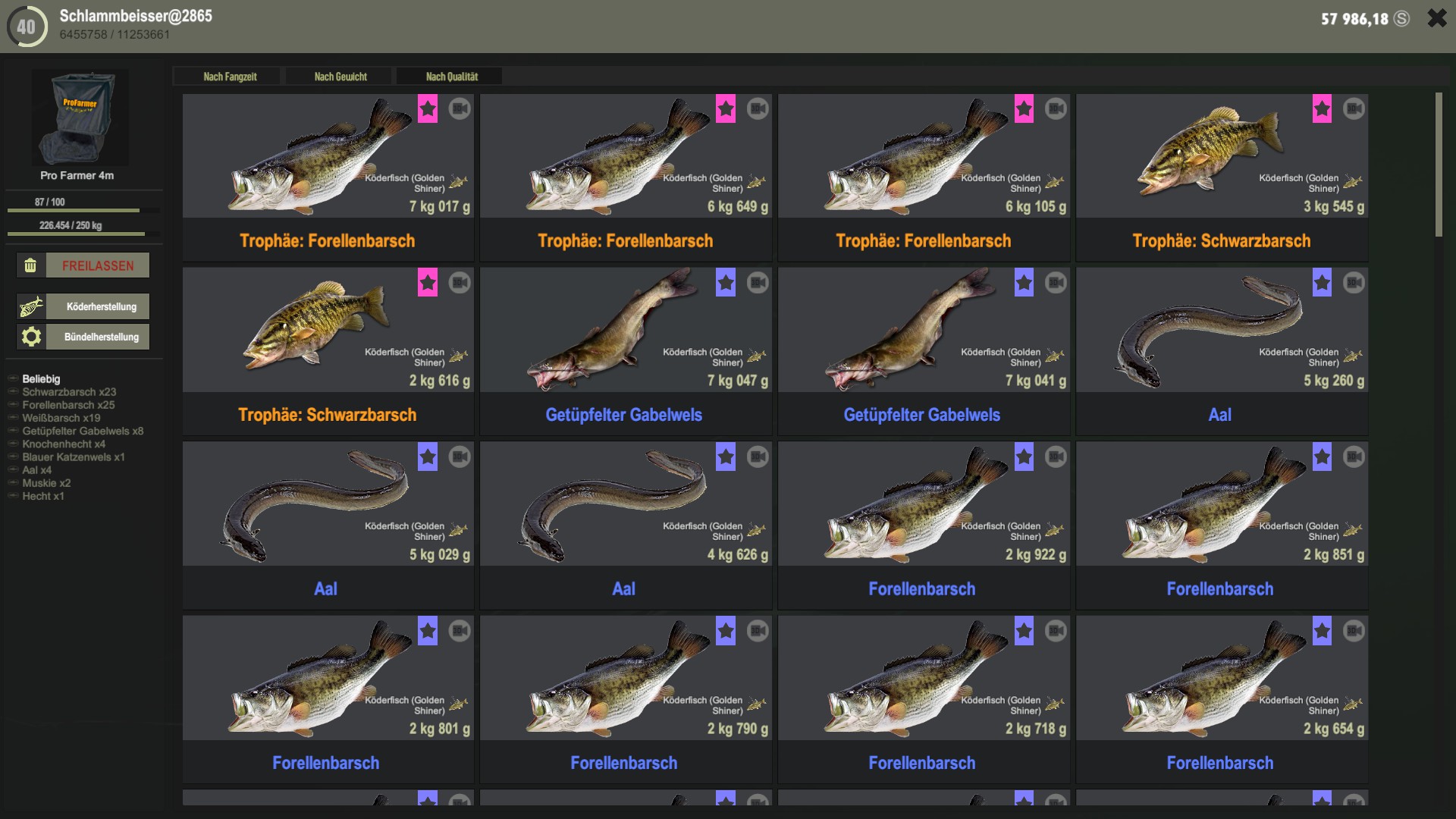The width and height of the screenshot is (1456, 819).
Task: Click the gear icon for Bündelherstellung
Action: click(31, 337)
